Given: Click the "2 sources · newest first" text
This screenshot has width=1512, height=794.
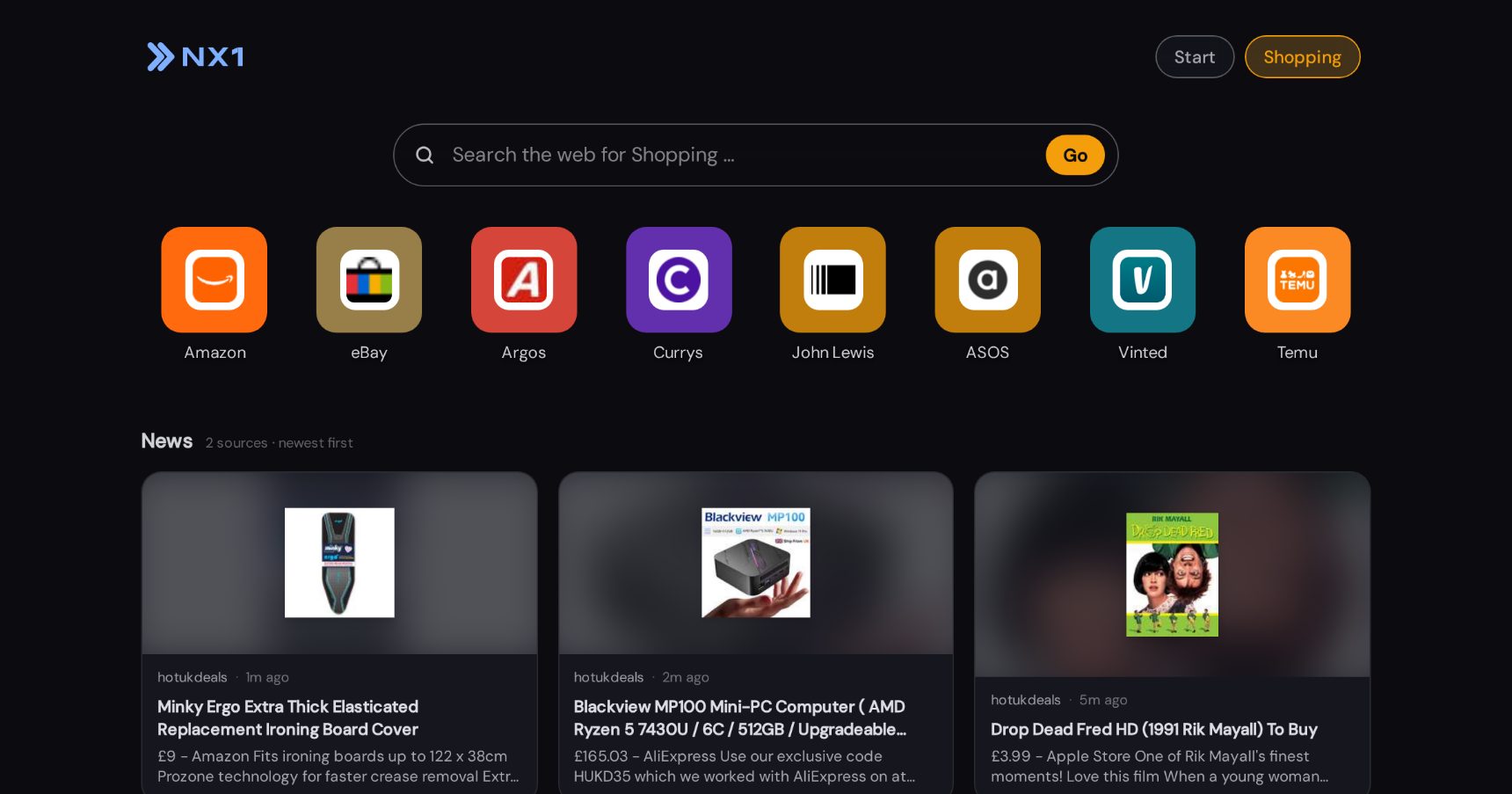Looking at the screenshot, I should pyautogui.click(x=280, y=443).
